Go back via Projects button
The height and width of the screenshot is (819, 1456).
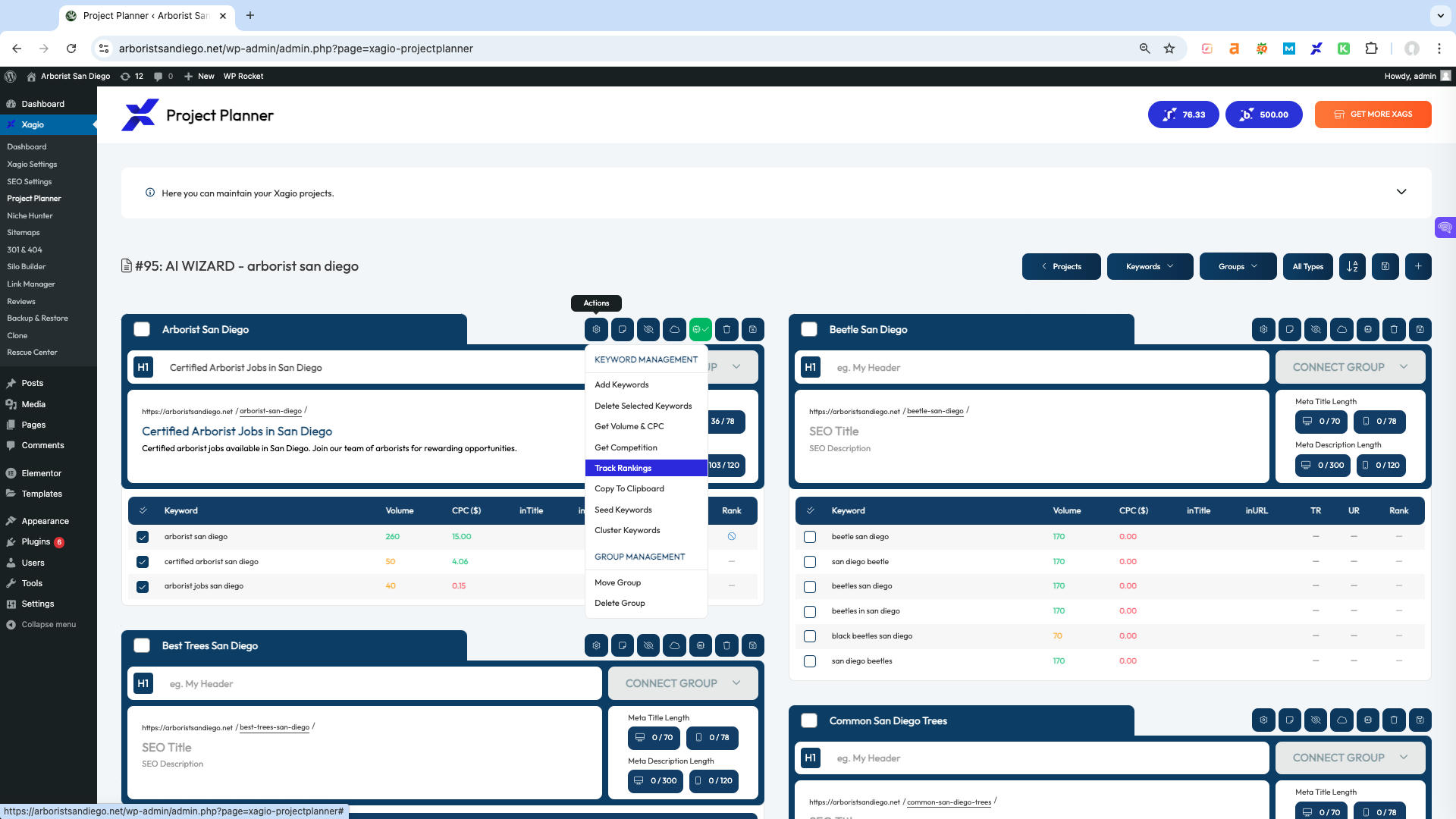(x=1061, y=266)
